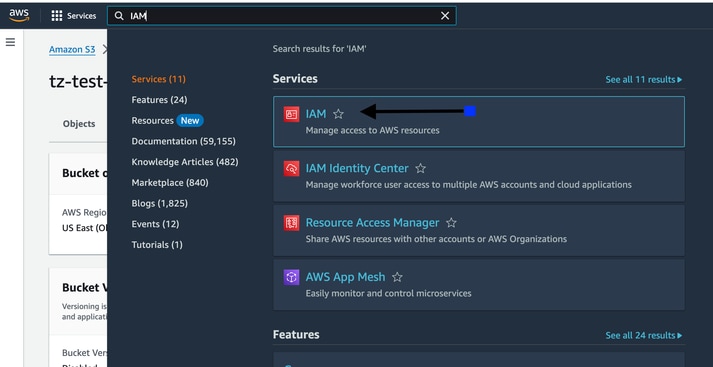This screenshot has width=713, height=367.
Task: Click 'Share AWS resources with other accounts' text
Action: (x=436, y=239)
